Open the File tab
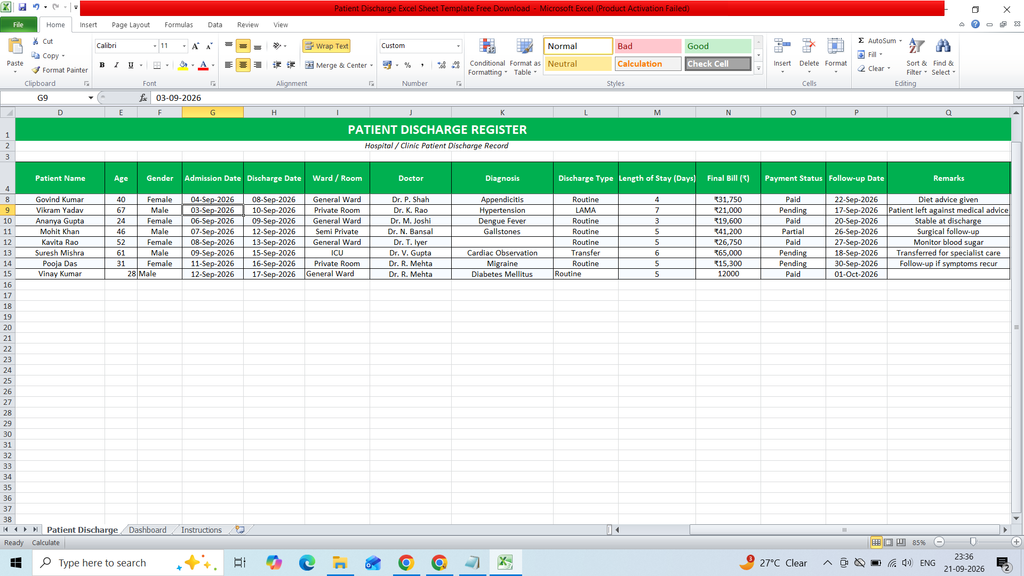 [x=18, y=25]
